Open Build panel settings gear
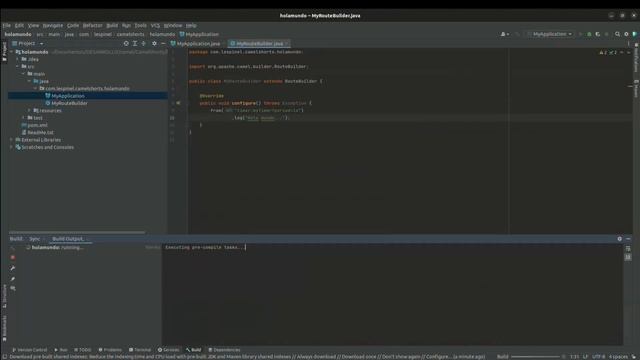640x360 pixels. tap(620, 239)
